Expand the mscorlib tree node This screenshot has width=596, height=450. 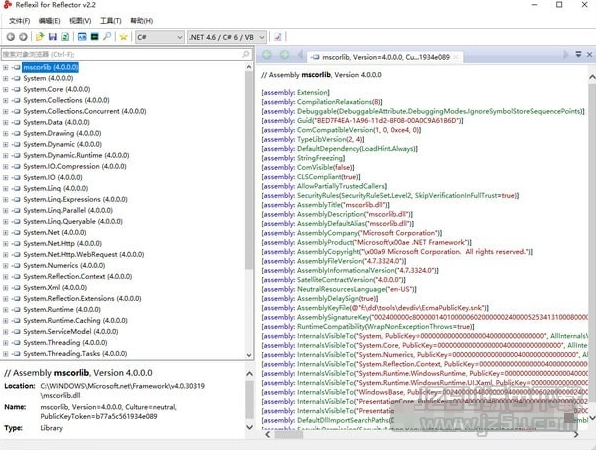(x=5, y=67)
